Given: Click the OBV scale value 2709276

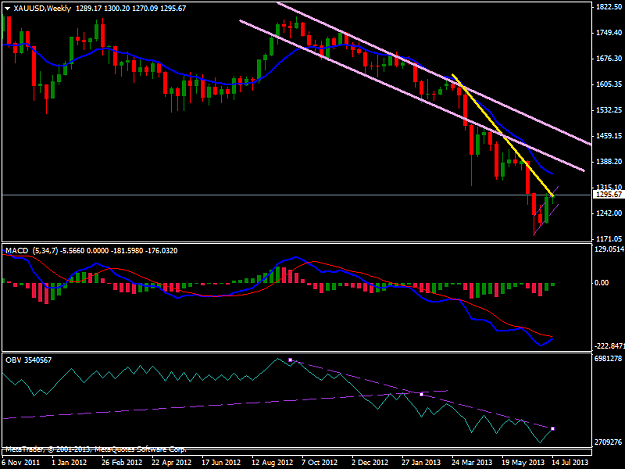Looking at the screenshot, I should [608, 442].
